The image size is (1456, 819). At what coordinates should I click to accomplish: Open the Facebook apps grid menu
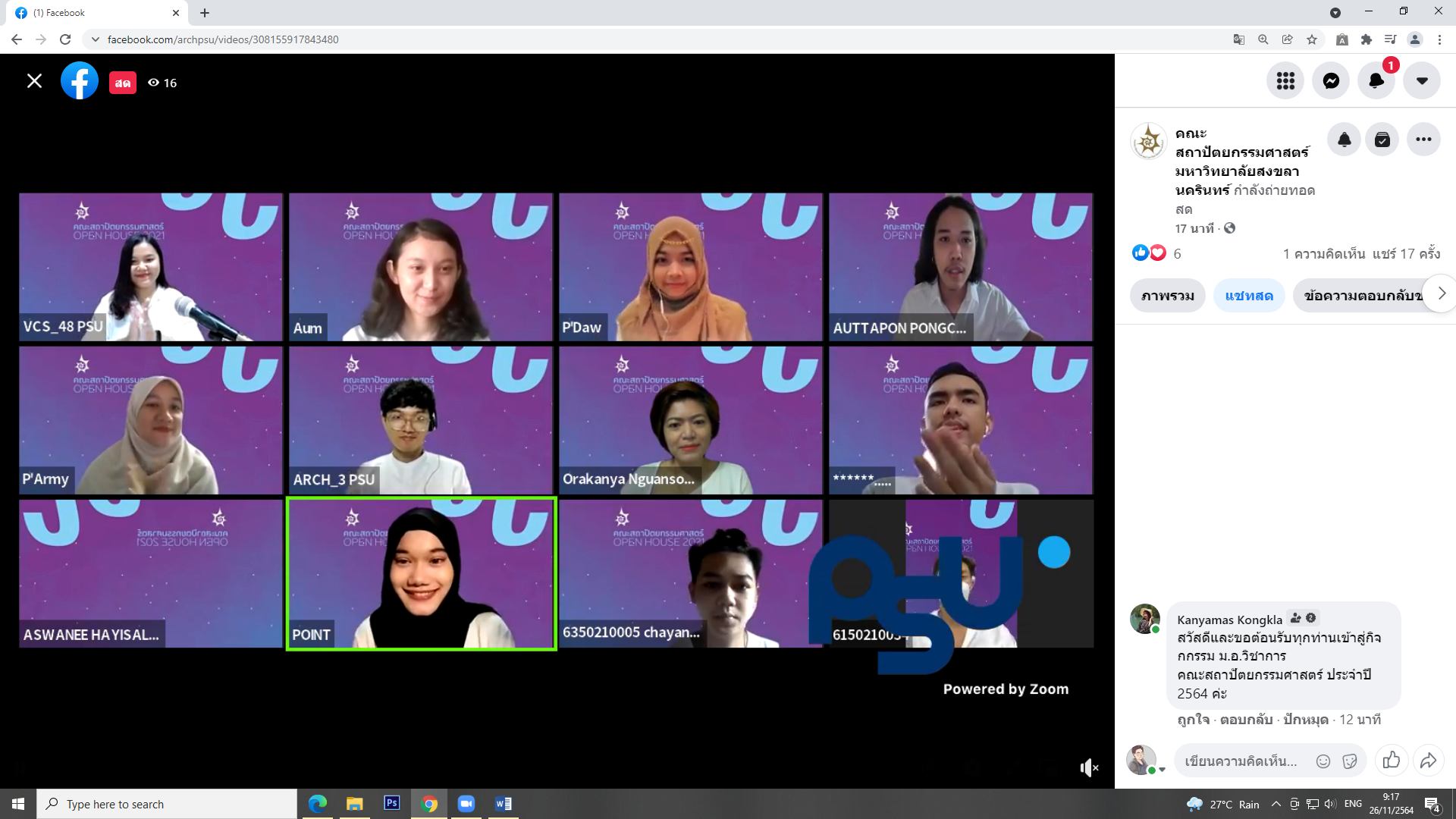point(1285,81)
